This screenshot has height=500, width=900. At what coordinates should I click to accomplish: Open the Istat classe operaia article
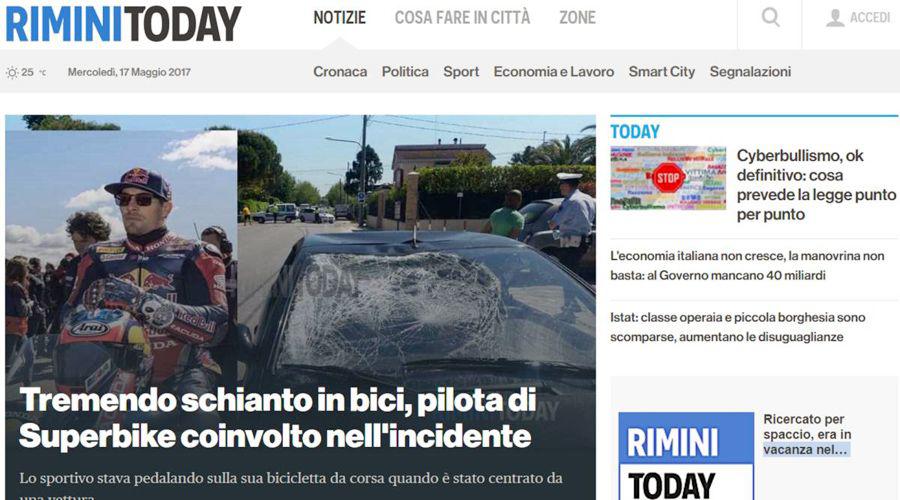tap(738, 327)
